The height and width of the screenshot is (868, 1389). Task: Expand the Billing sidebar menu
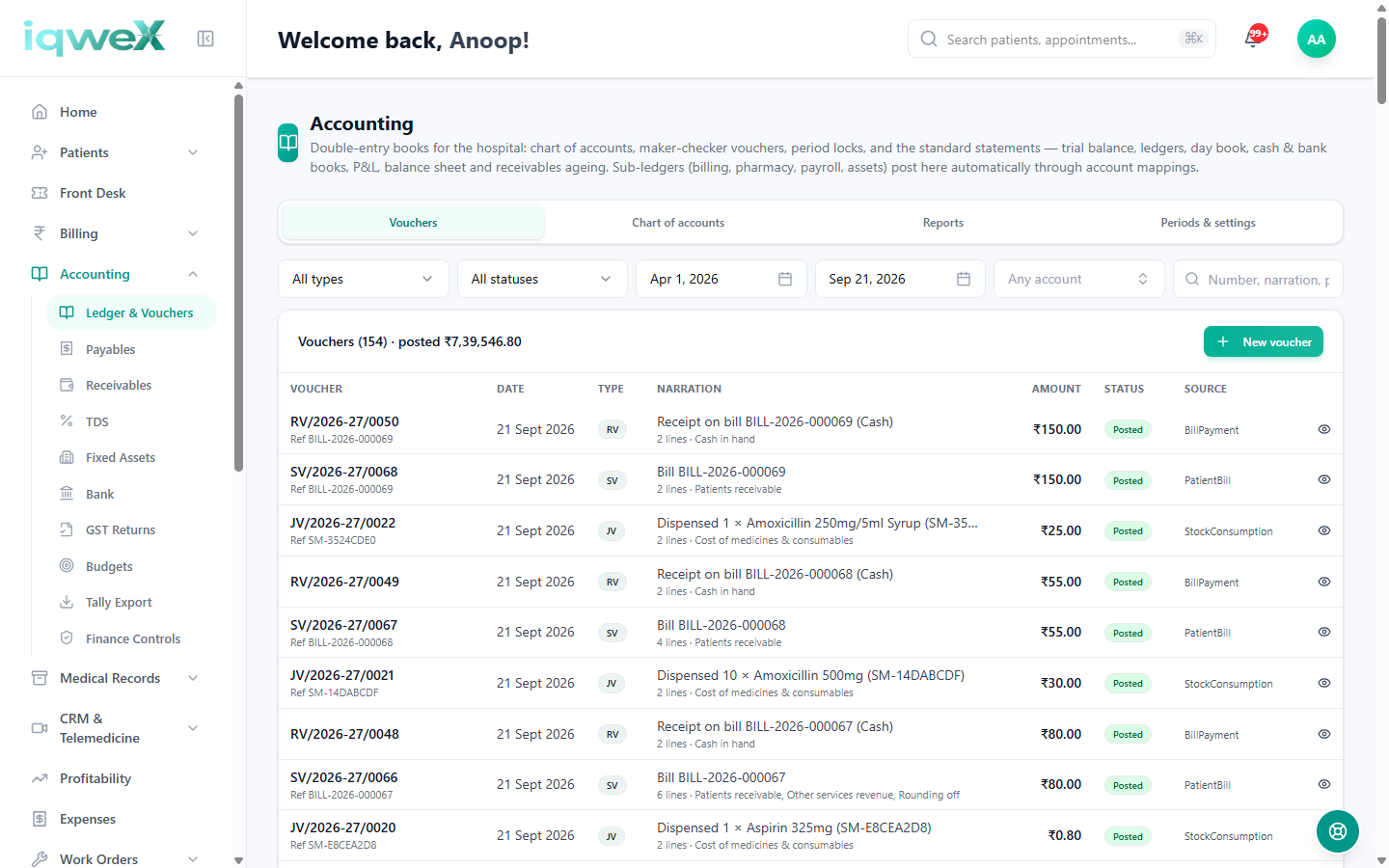[x=116, y=233]
